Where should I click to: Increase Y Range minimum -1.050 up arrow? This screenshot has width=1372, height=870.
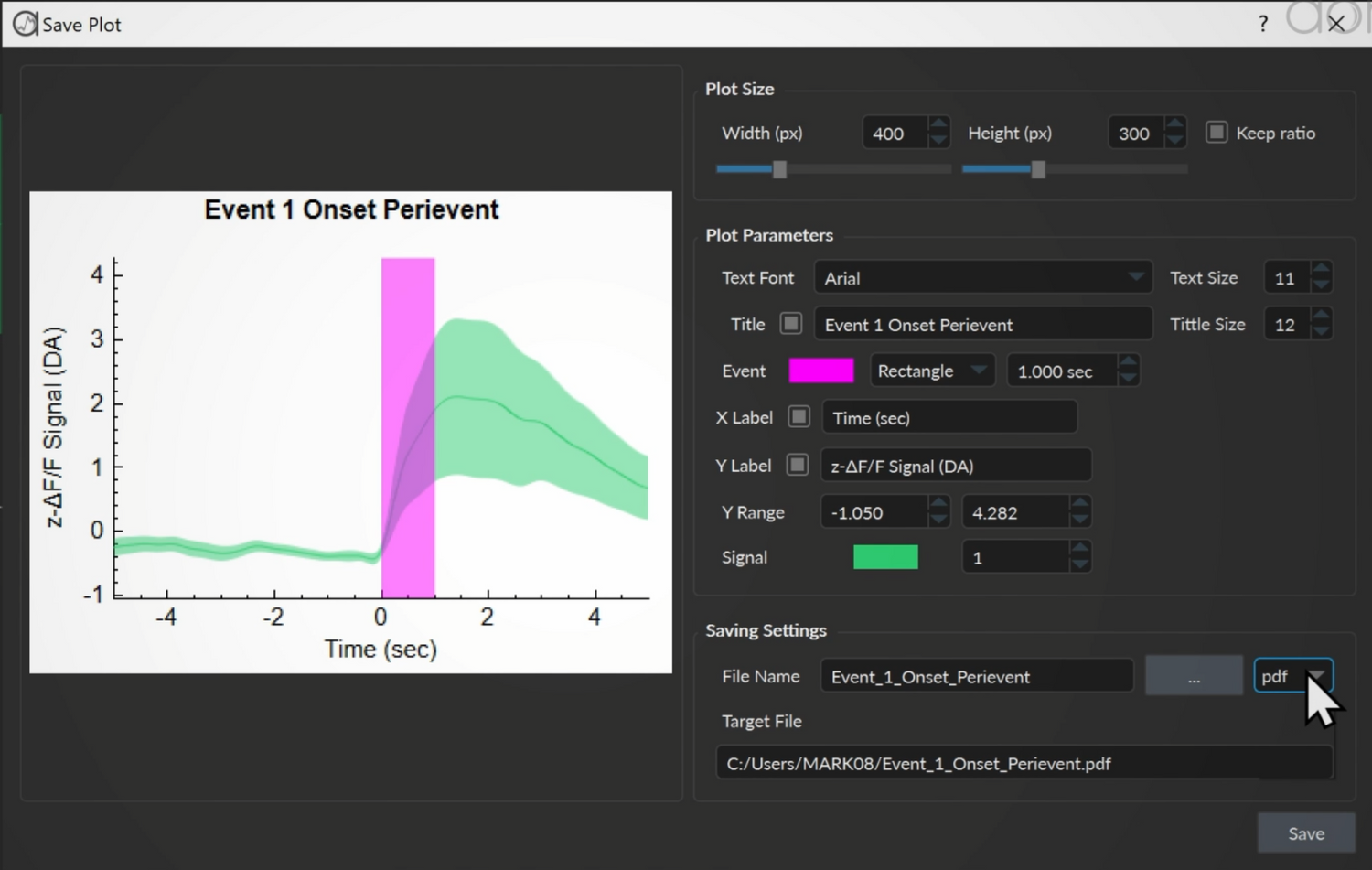938,504
